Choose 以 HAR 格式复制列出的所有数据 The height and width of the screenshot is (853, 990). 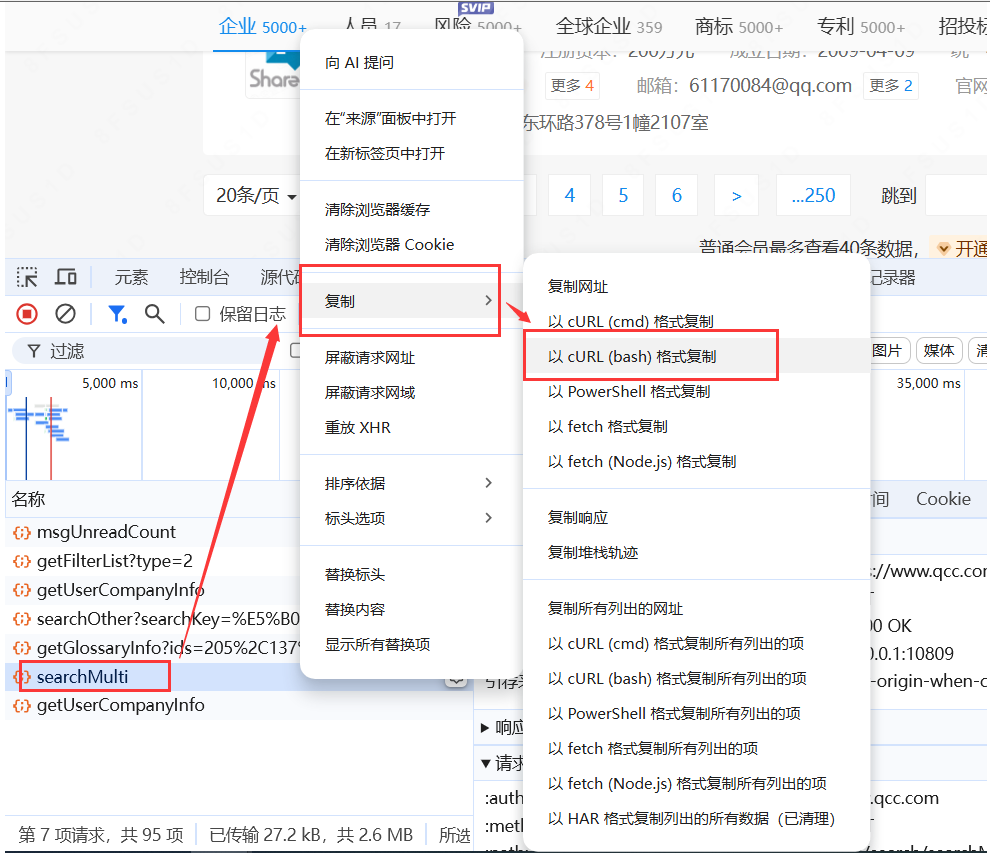691,819
